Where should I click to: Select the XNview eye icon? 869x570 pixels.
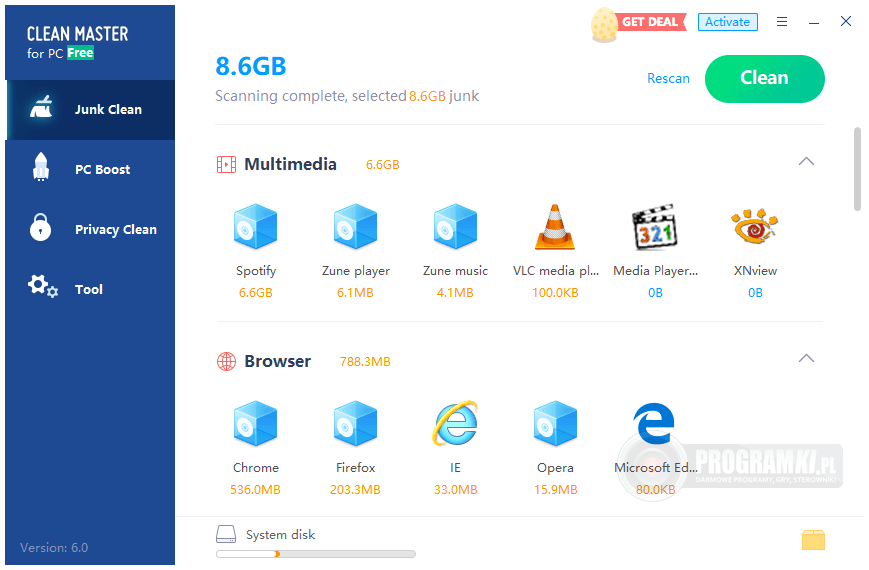[x=755, y=226]
